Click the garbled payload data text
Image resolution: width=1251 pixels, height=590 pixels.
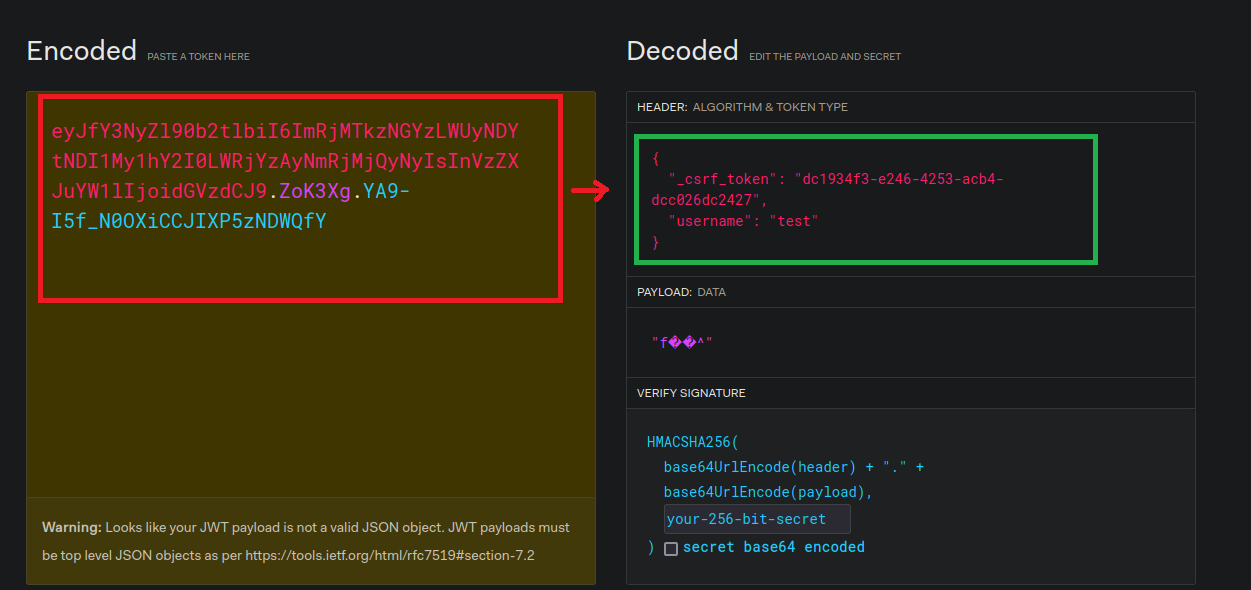click(681, 342)
